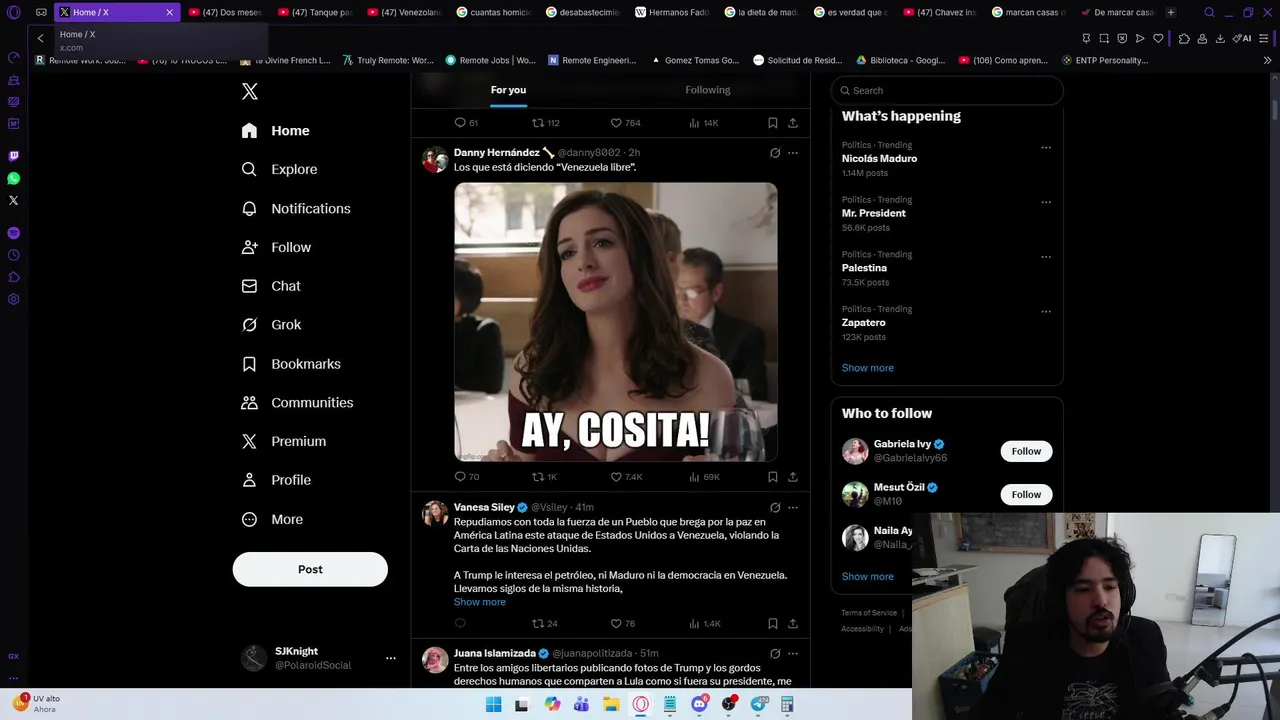Click the Post button
Viewport: 1280px width, 720px height.
(310, 569)
